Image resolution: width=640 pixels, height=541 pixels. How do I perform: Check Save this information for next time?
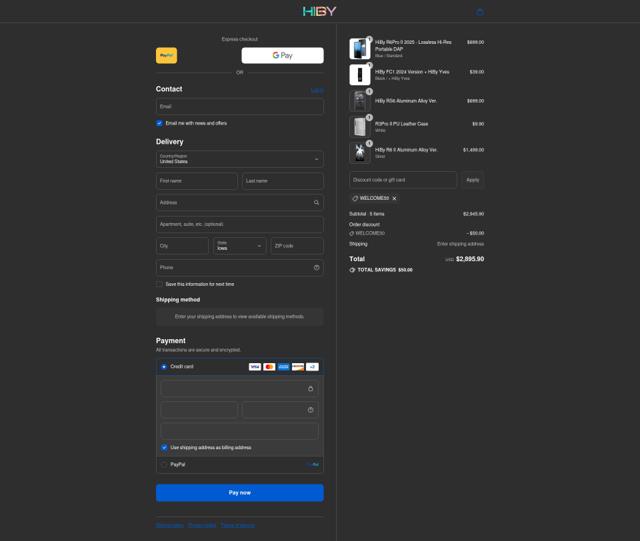click(159, 284)
